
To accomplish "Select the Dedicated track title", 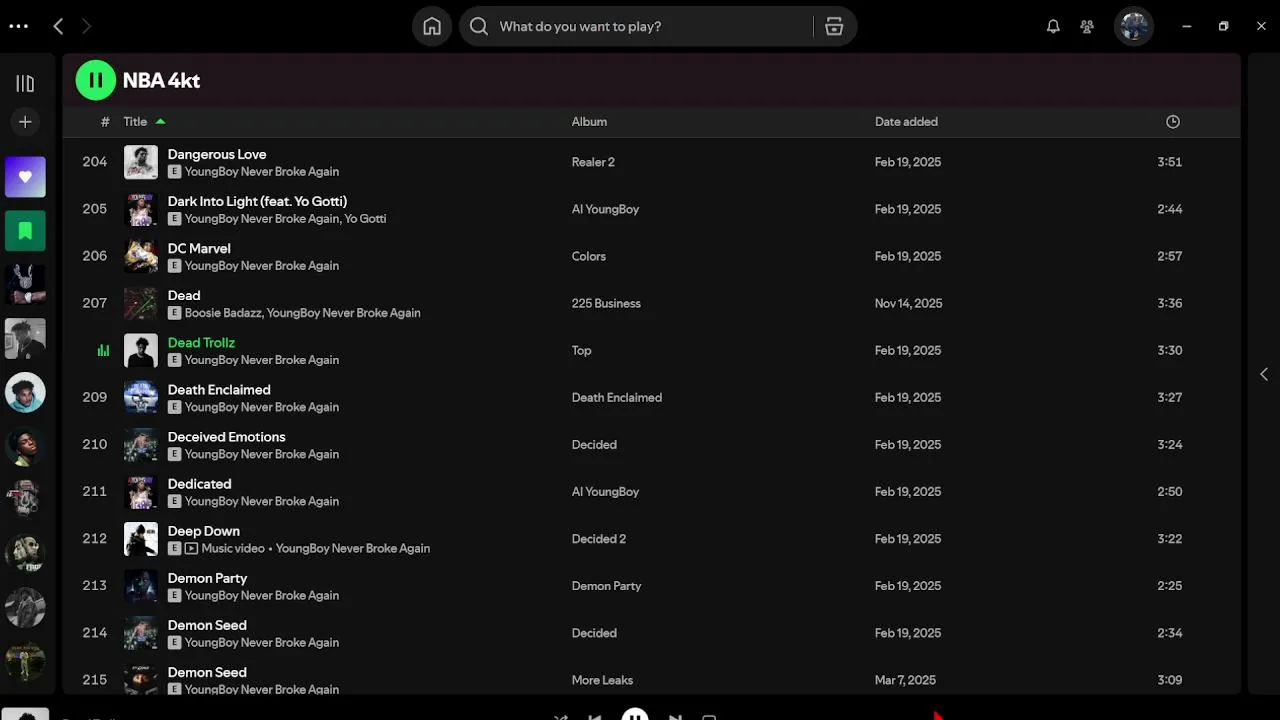I will pos(199,483).
